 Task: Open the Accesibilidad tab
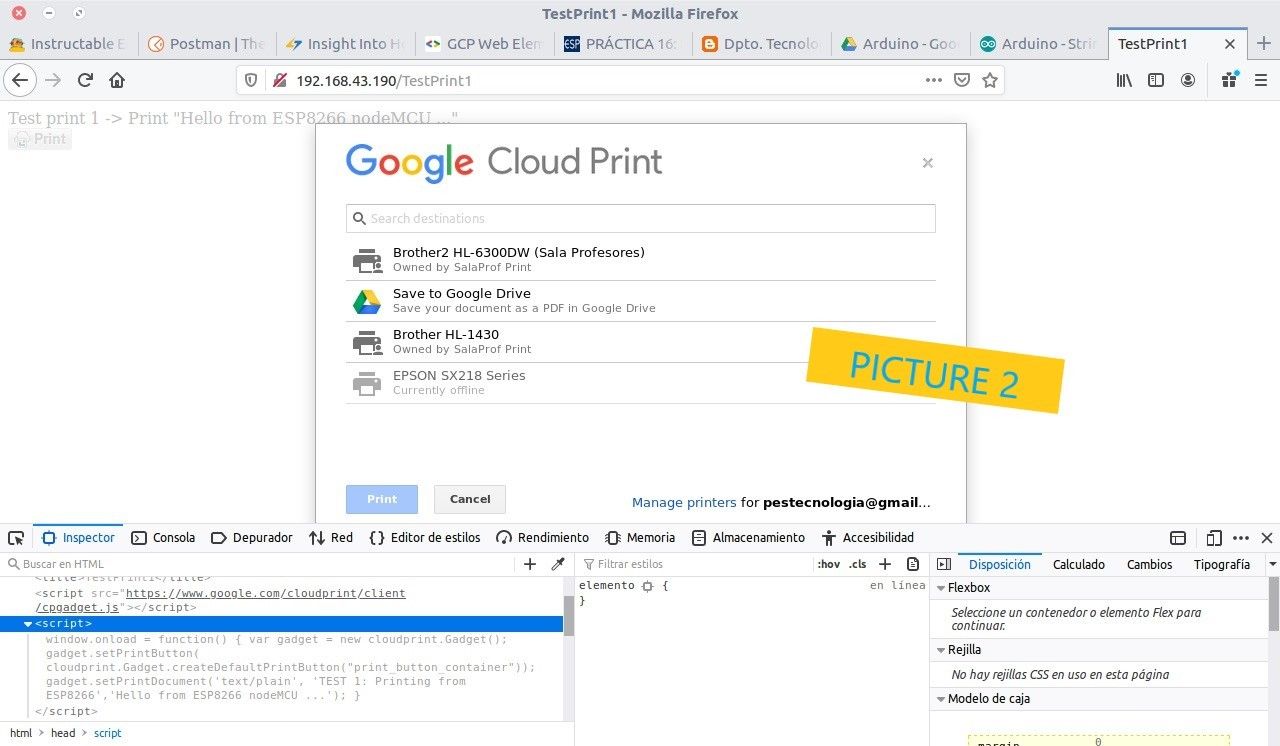pos(868,538)
